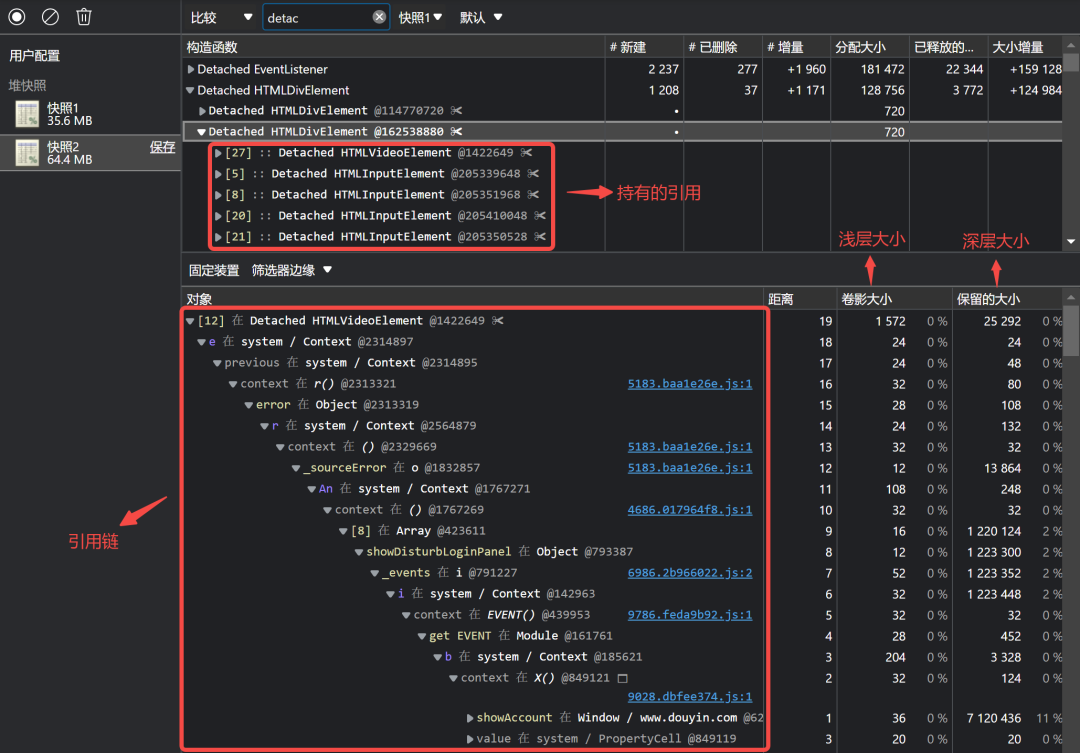The height and width of the screenshot is (753, 1080).
Task: Click scissors icon beside HTMLInputElement @205351968
Action: pyautogui.click(x=533, y=195)
